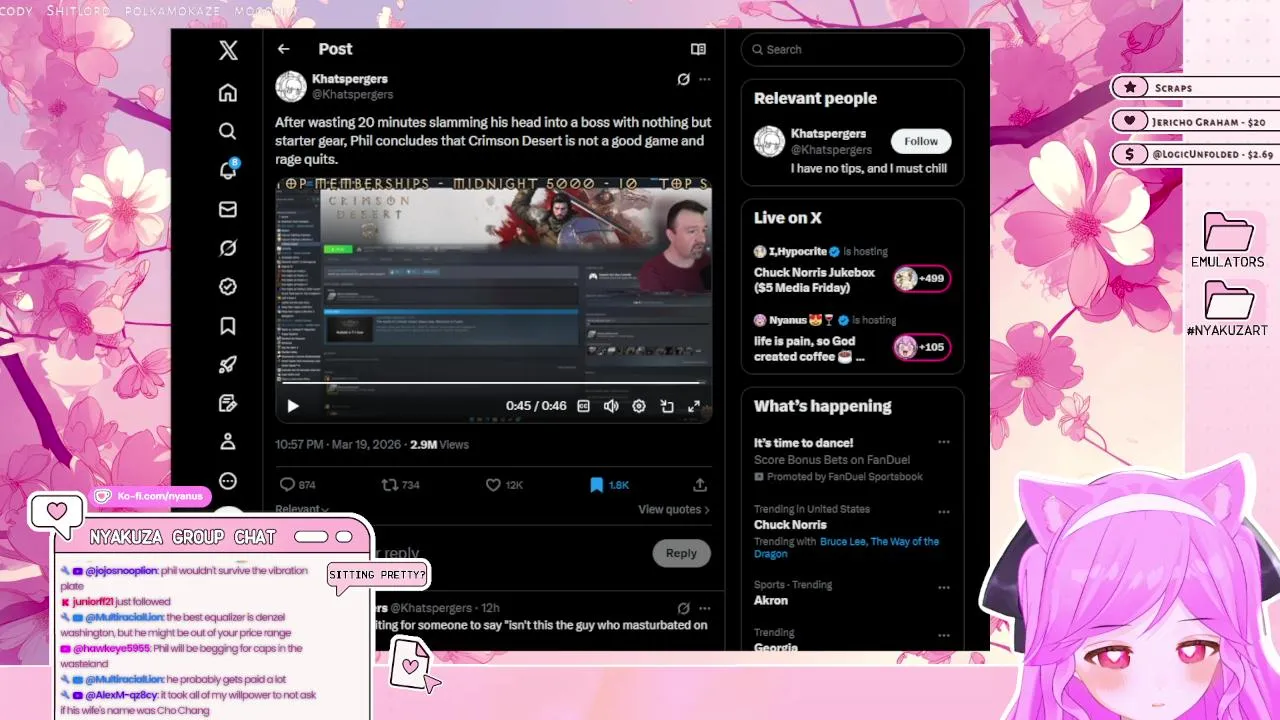Open the pencil-and-page icon in the sidebar

pyautogui.click(x=228, y=403)
